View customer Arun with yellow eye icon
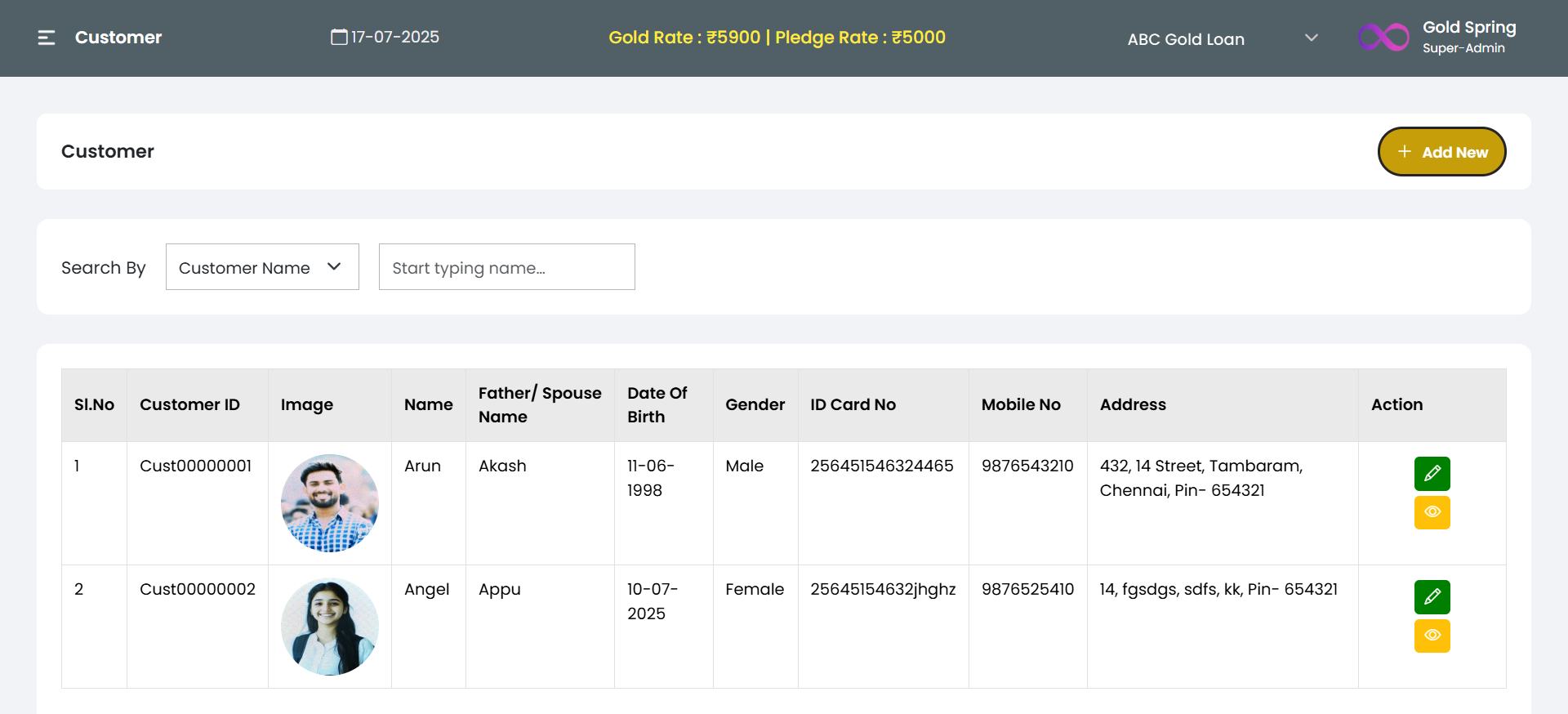1568x714 pixels. click(1432, 512)
